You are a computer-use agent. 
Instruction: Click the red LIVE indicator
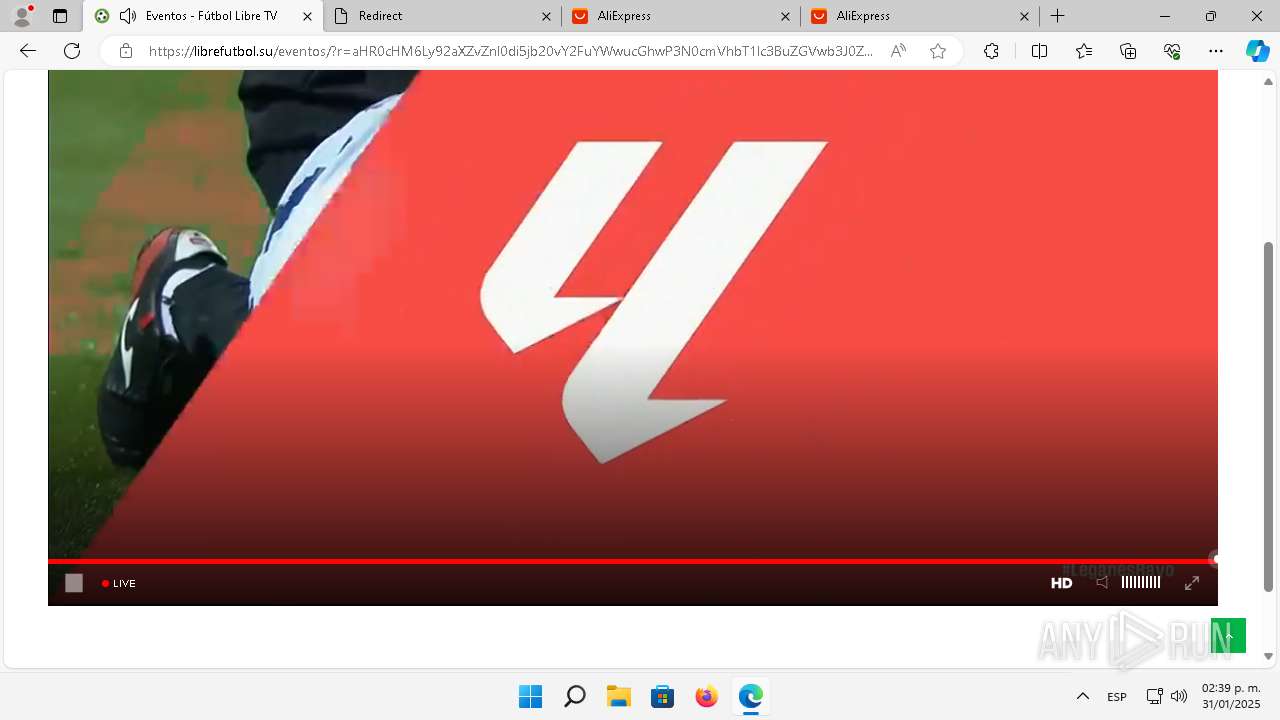pos(119,583)
